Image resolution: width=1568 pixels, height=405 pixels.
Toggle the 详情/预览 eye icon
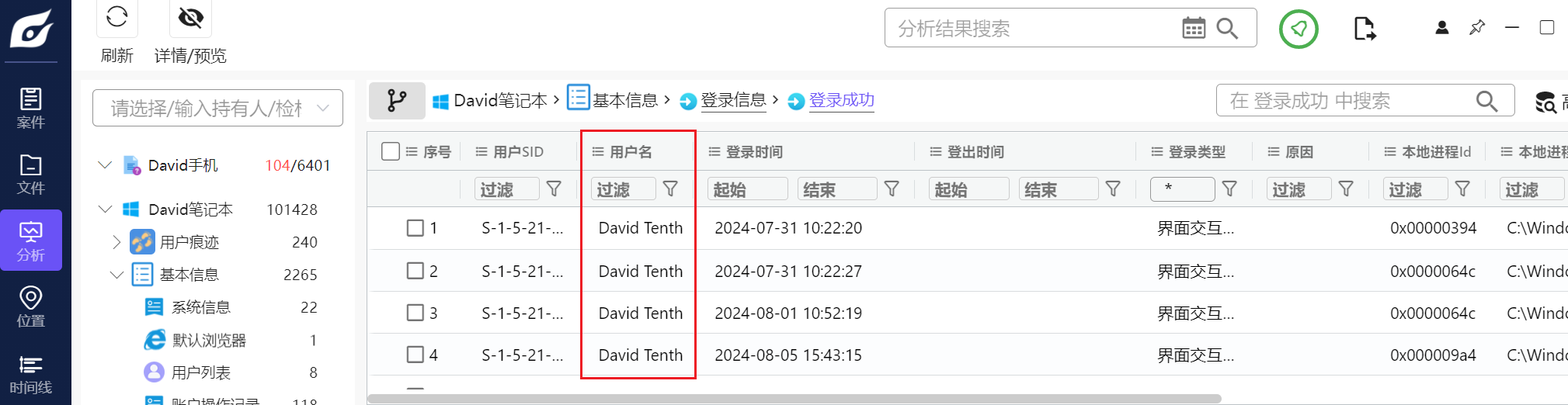[x=190, y=17]
